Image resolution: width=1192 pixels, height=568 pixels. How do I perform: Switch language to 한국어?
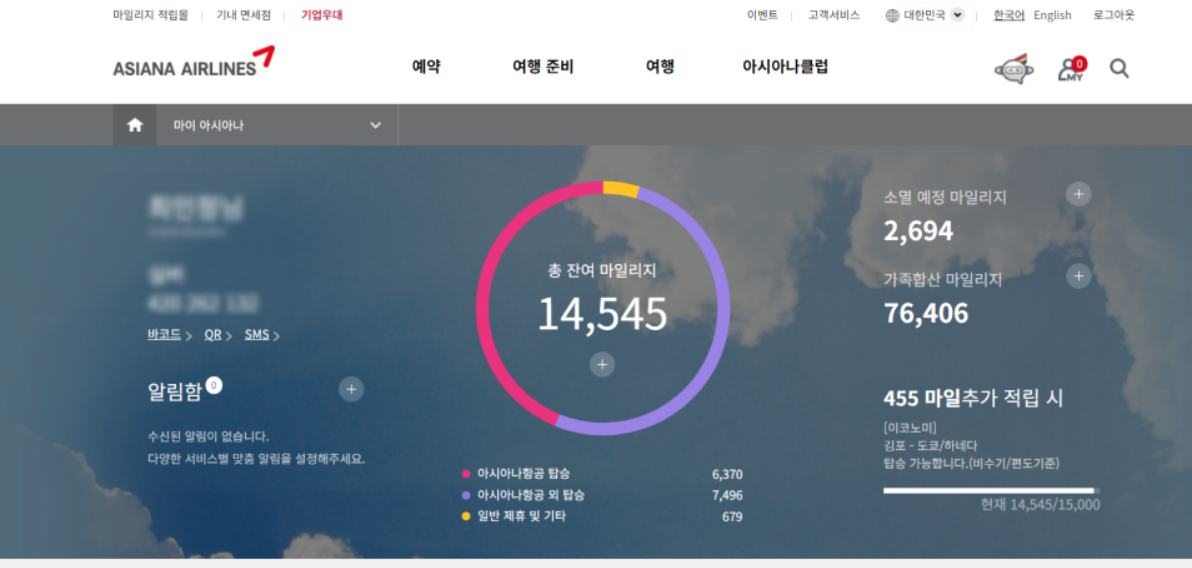[1009, 15]
